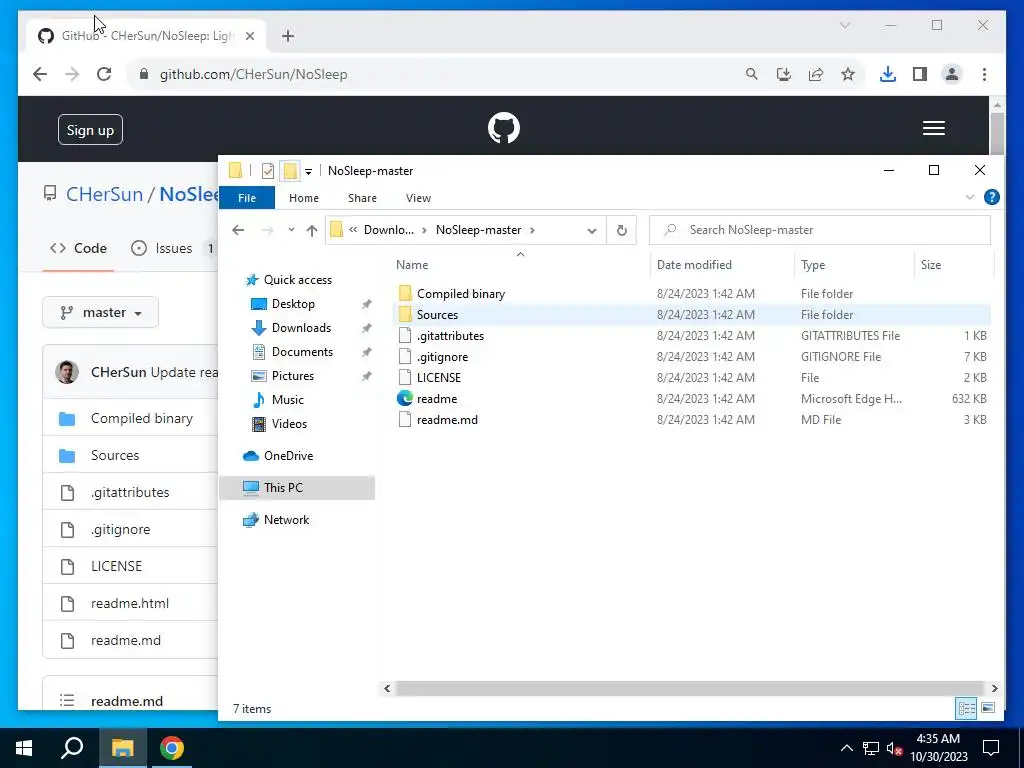Image resolution: width=1024 pixels, height=768 pixels.
Task: Share this page via address bar icon
Action: [x=816, y=74]
